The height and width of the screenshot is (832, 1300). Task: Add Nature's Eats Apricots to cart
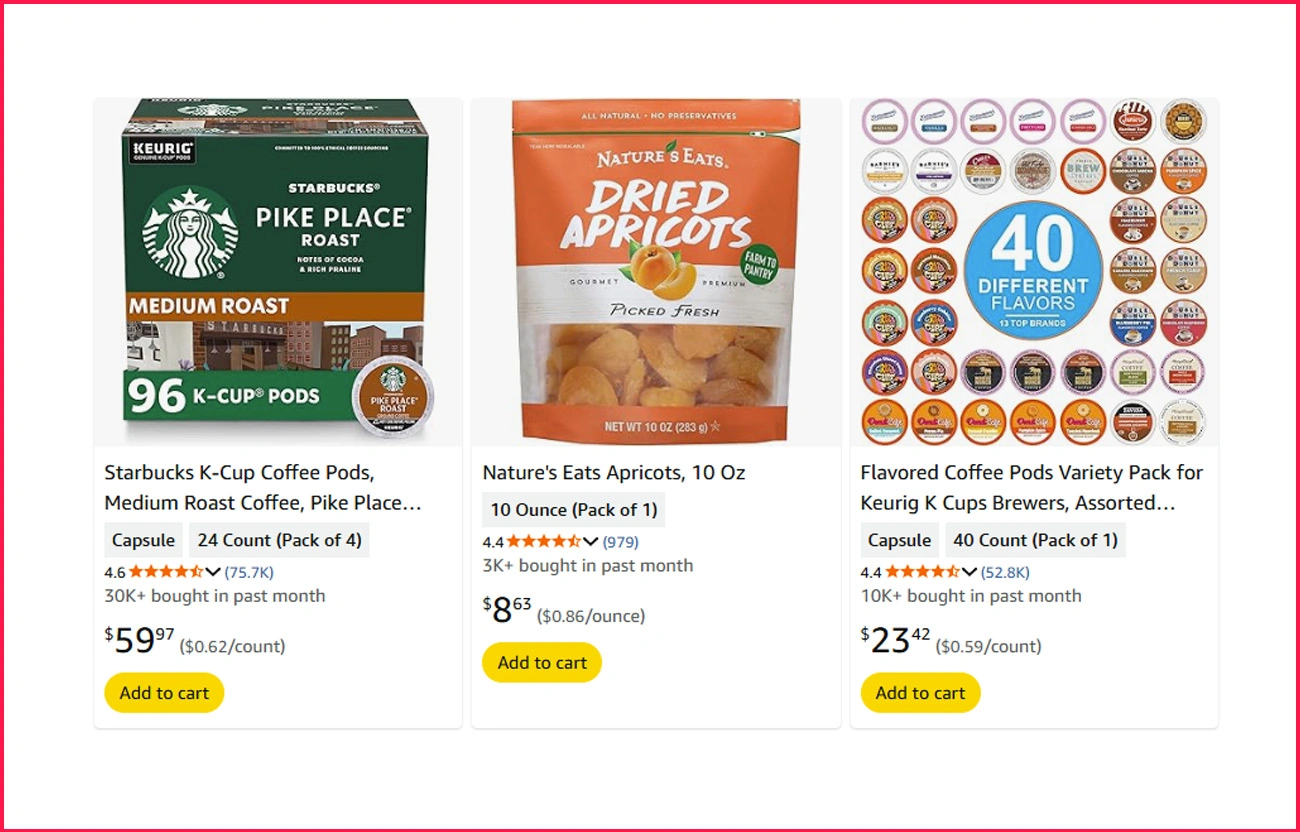(x=542, y=663)
